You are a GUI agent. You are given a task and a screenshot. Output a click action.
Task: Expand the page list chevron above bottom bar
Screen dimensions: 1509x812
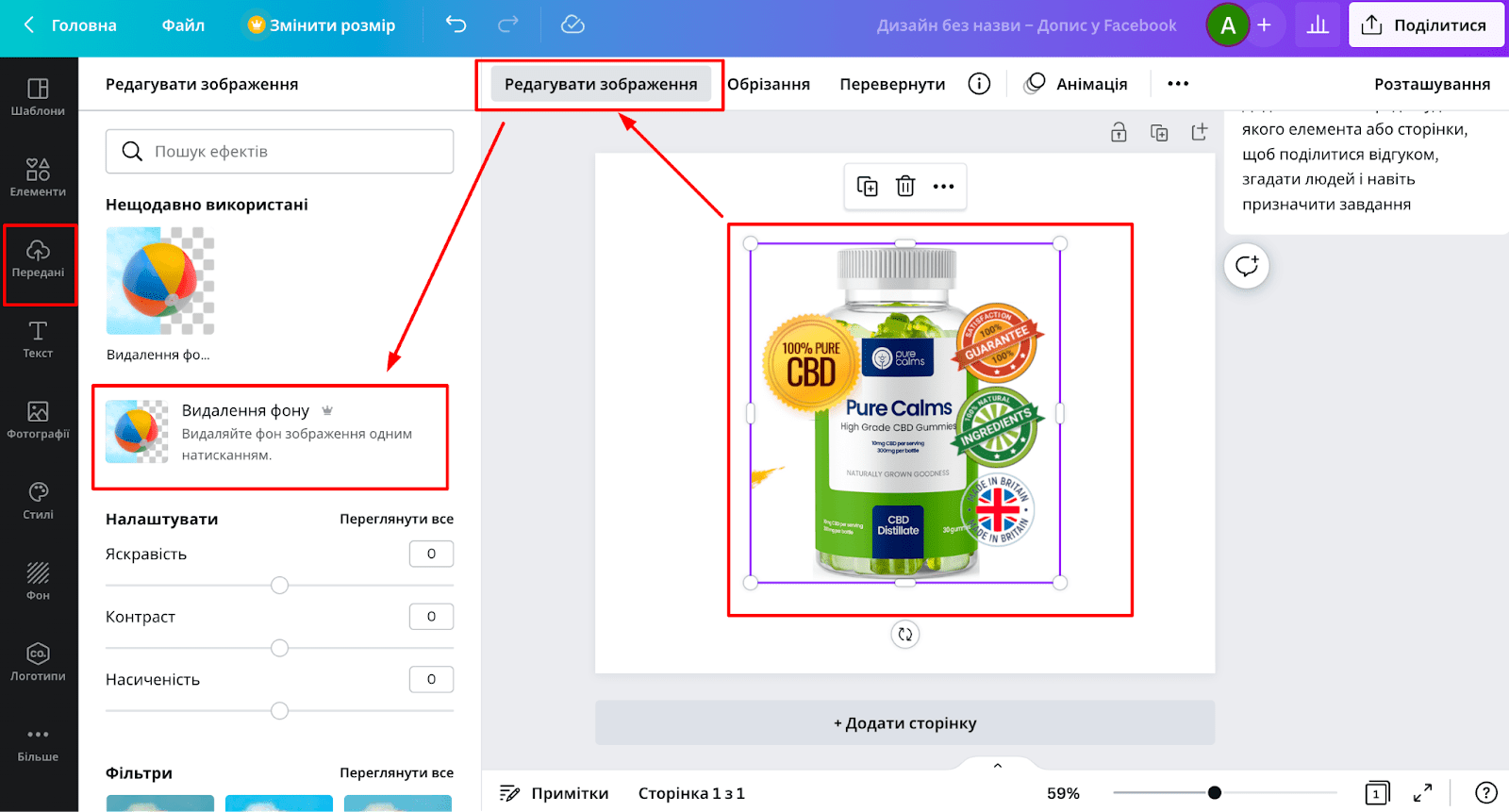(998, 766)
